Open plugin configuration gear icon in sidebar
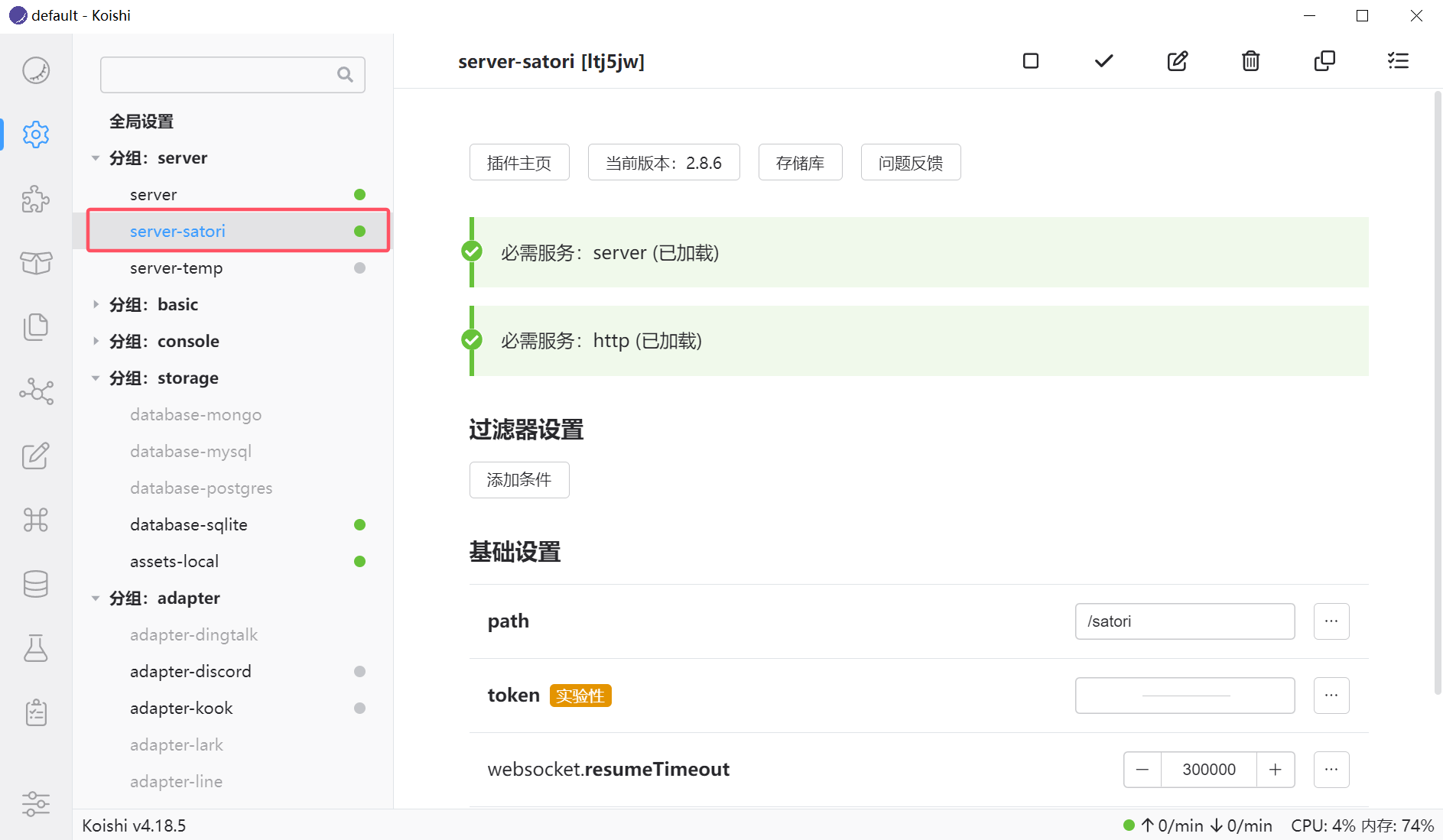 pos(36,135)
